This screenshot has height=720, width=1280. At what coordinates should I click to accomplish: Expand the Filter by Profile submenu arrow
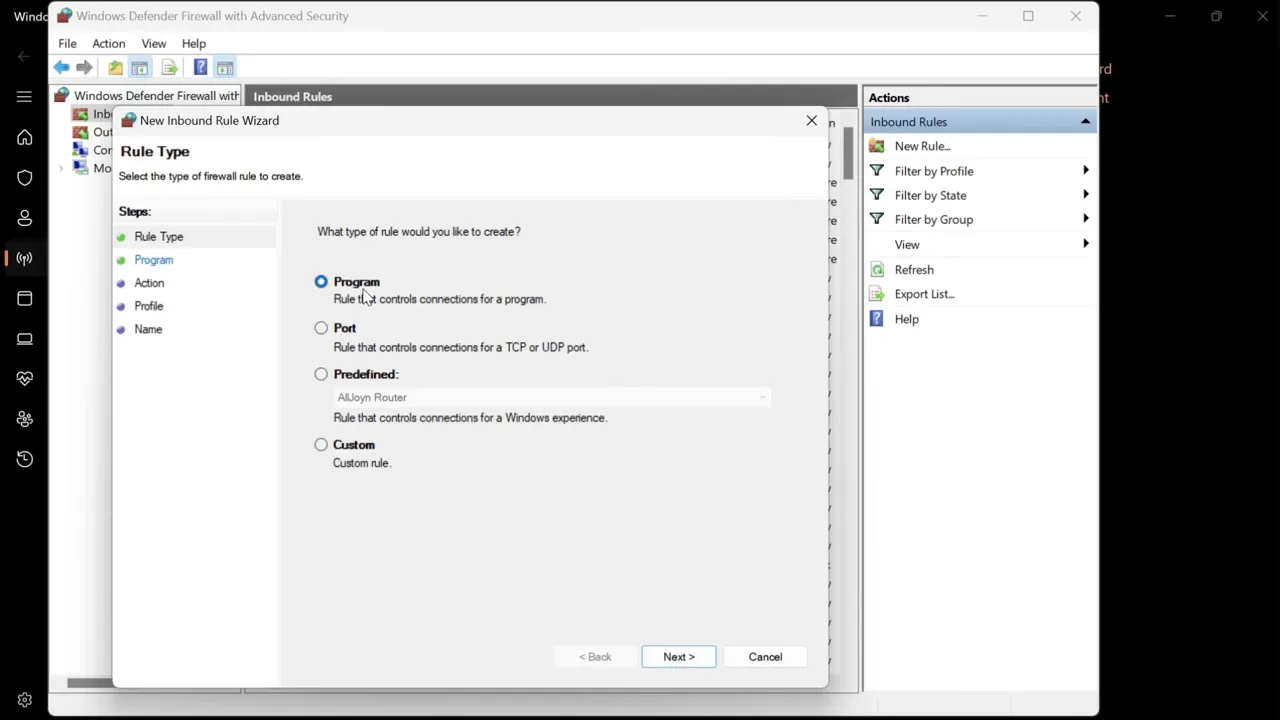pyautogui.click(x=1086, y=171)
